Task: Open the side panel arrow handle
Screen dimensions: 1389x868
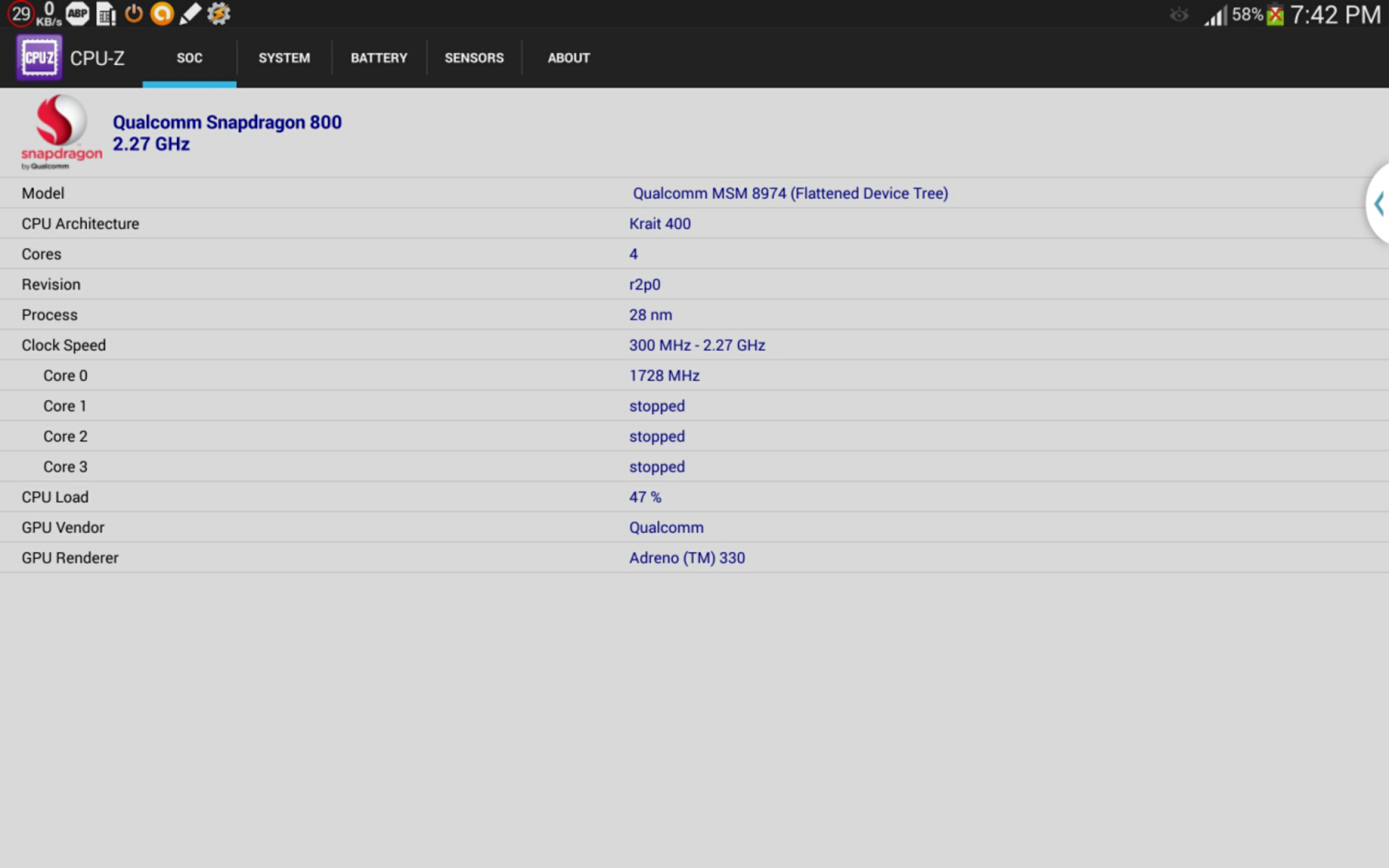Action: (1378, 204)
